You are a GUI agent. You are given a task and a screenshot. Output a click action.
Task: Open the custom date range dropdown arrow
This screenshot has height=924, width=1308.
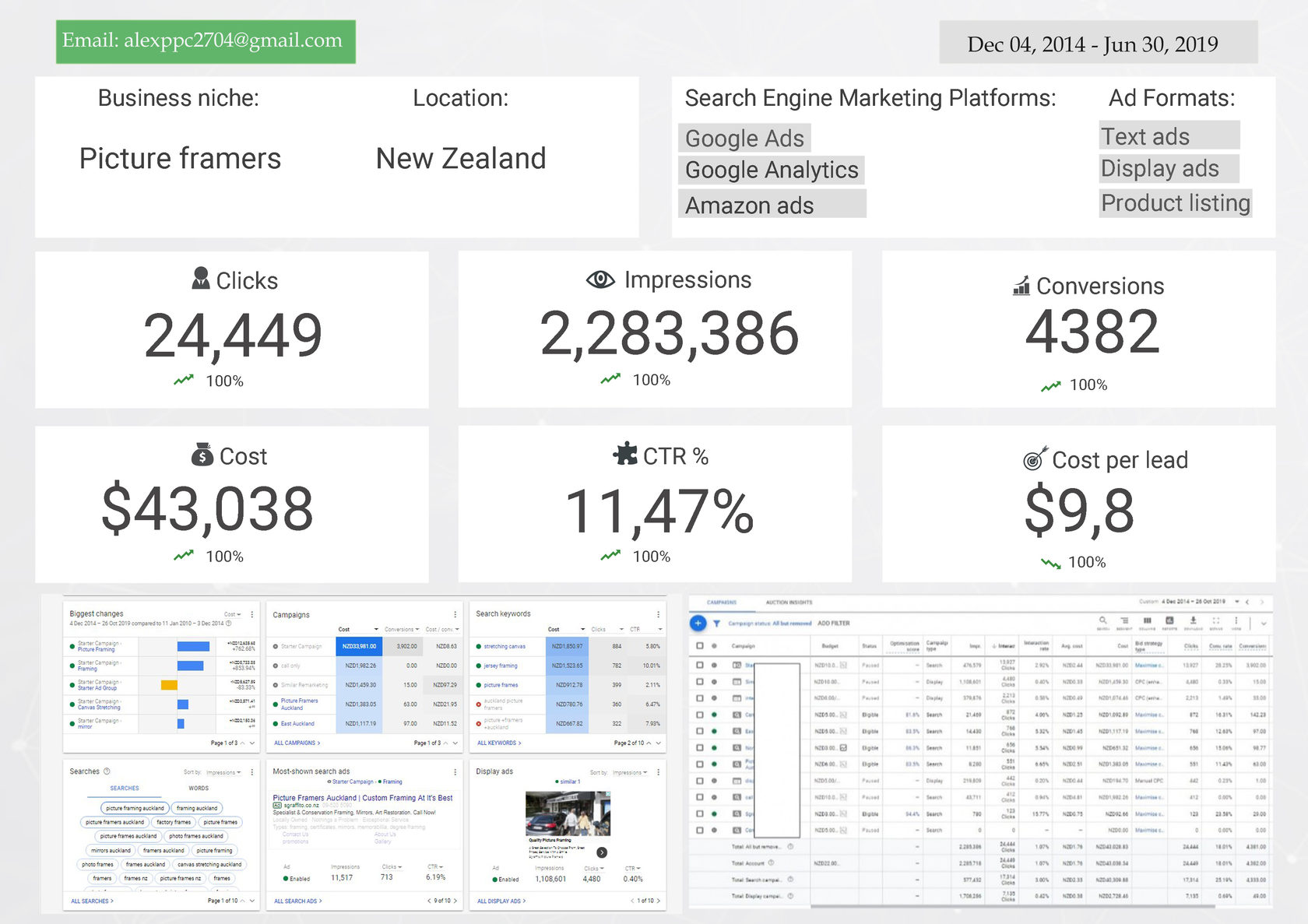1236,602
